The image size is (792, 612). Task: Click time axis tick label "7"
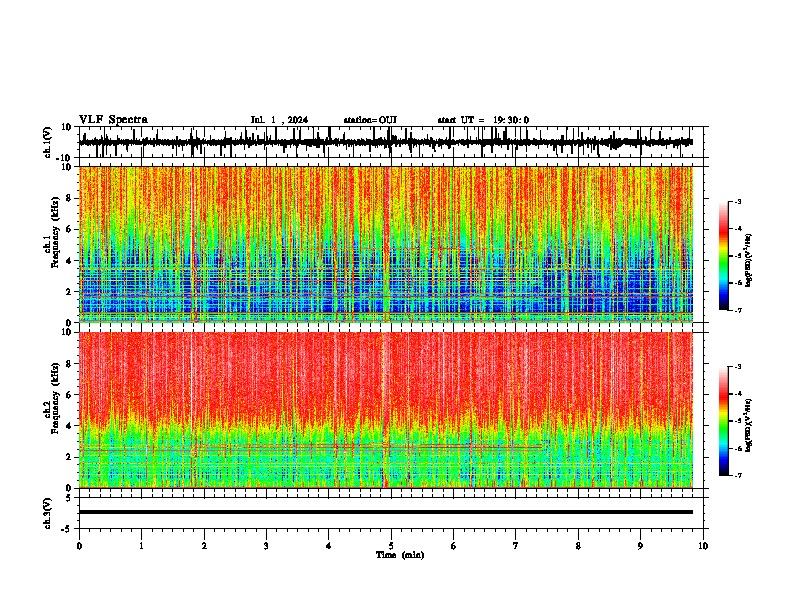click(x=516, y=546)
